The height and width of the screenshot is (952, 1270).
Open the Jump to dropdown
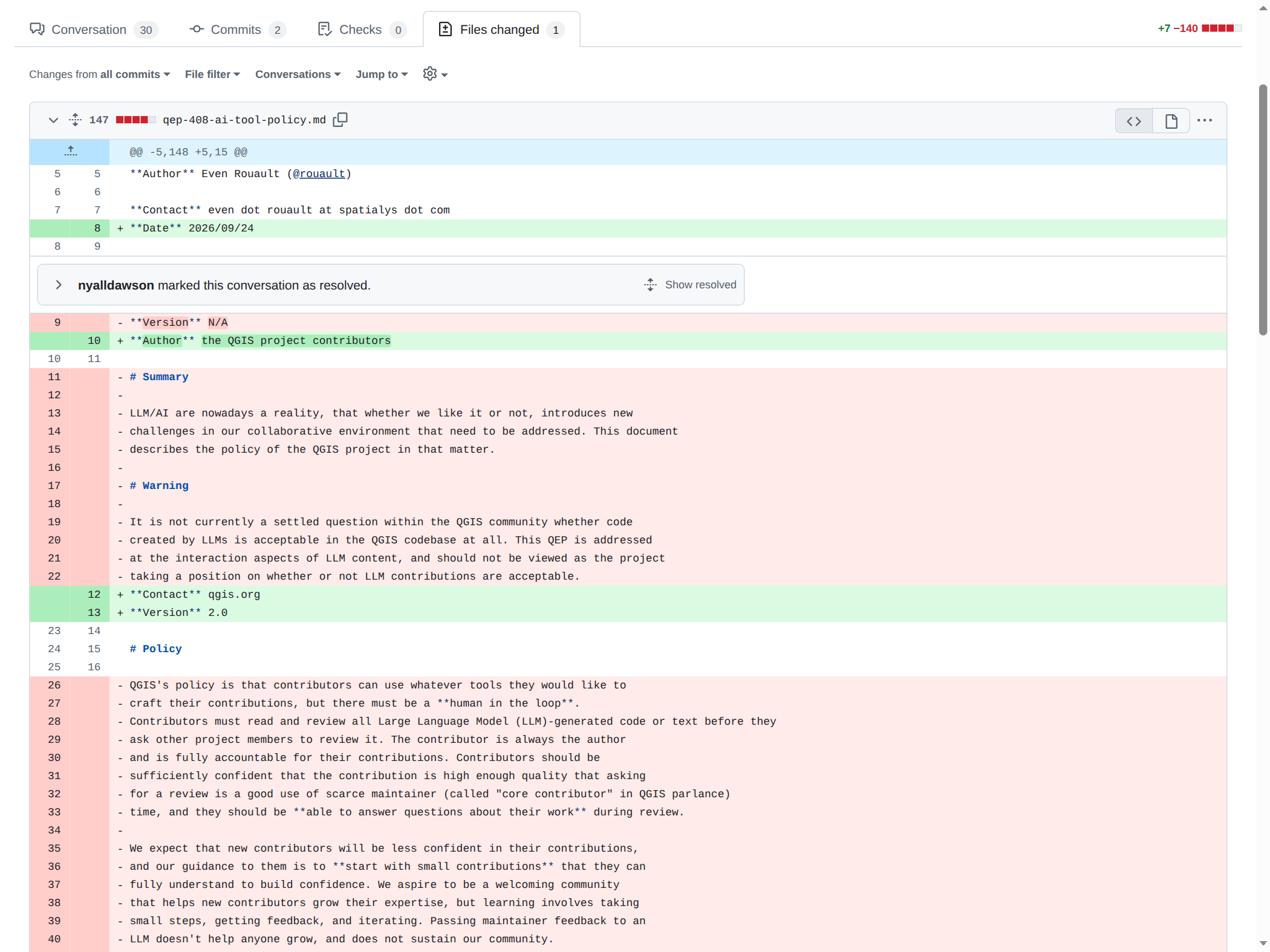coord(382,74)
